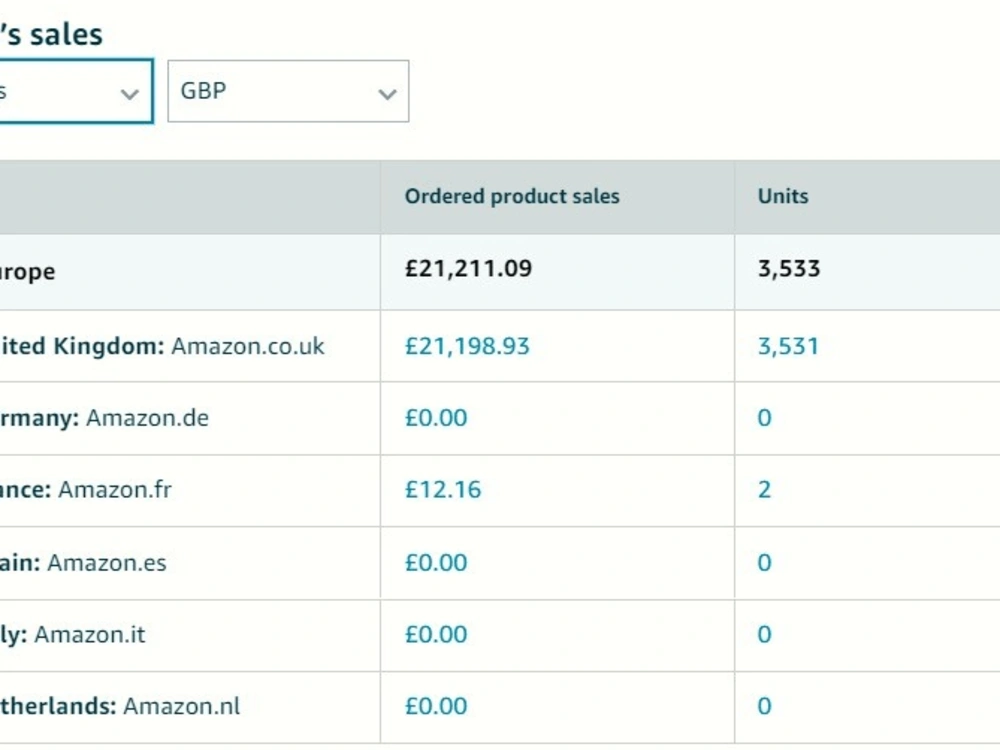Screen dimensions: 1000x750
Task: Click Netherlands units value 0
Action: click(765, 706)
